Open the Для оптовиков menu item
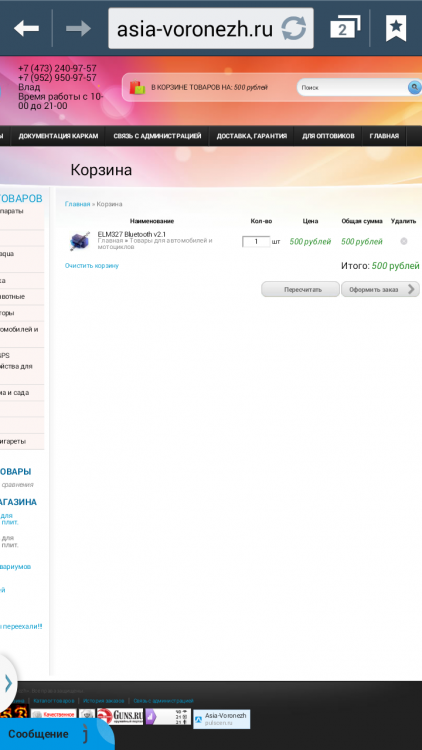This screenshot has width=422, height=750. [328, 136]
